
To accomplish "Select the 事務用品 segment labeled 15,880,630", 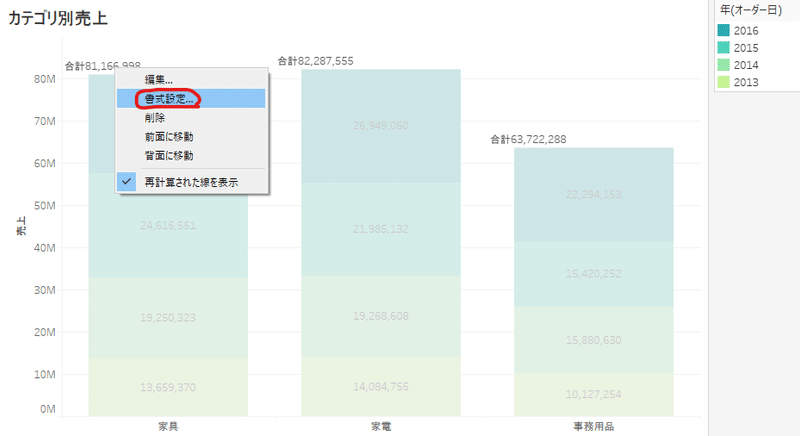I will tap(593, 340).
